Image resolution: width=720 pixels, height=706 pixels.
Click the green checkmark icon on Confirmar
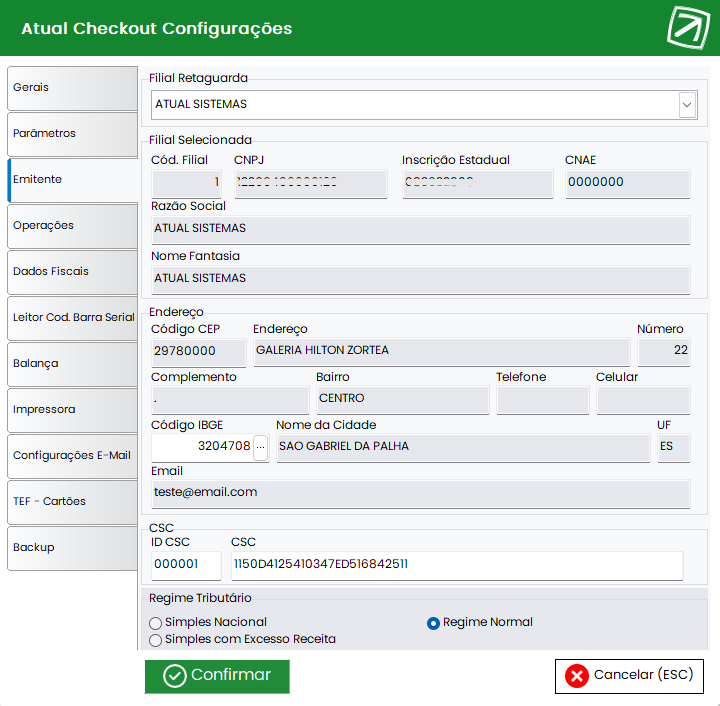pyautogui.click(x=174, y=676)
